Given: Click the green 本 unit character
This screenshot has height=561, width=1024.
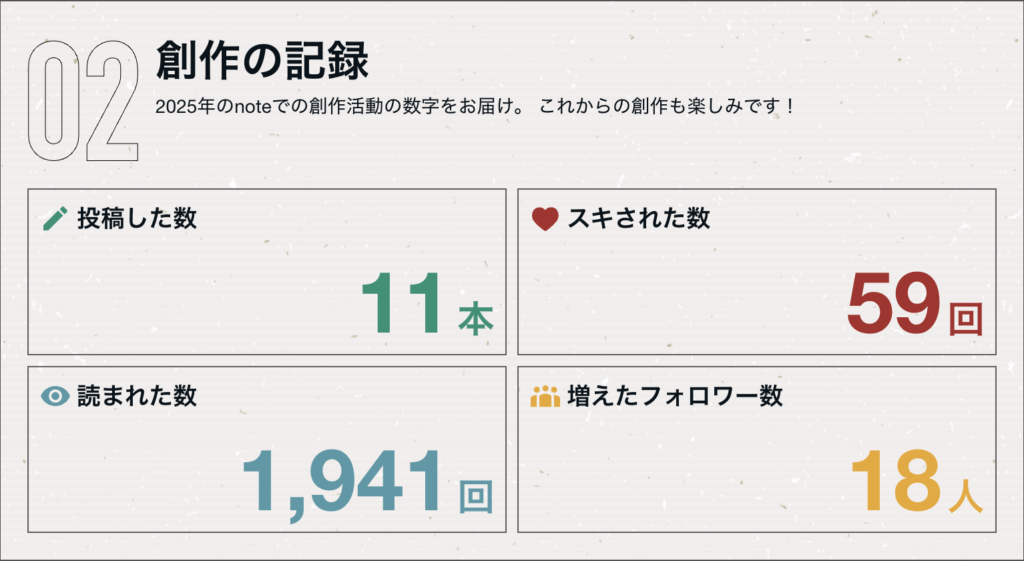Looking at the screenshot, I should 475,319.
